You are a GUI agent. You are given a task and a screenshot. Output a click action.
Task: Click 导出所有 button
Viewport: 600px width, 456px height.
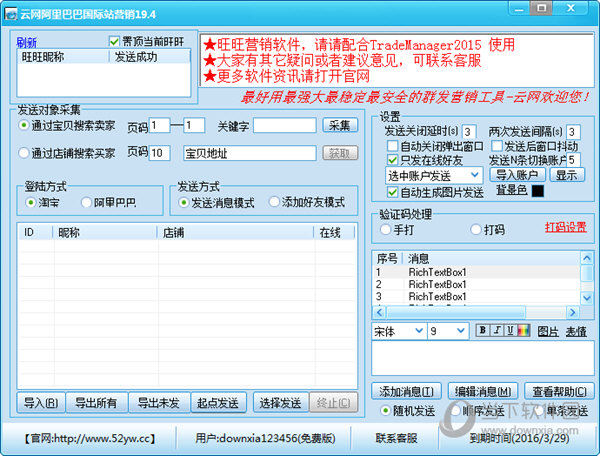(x=96, y=402)
